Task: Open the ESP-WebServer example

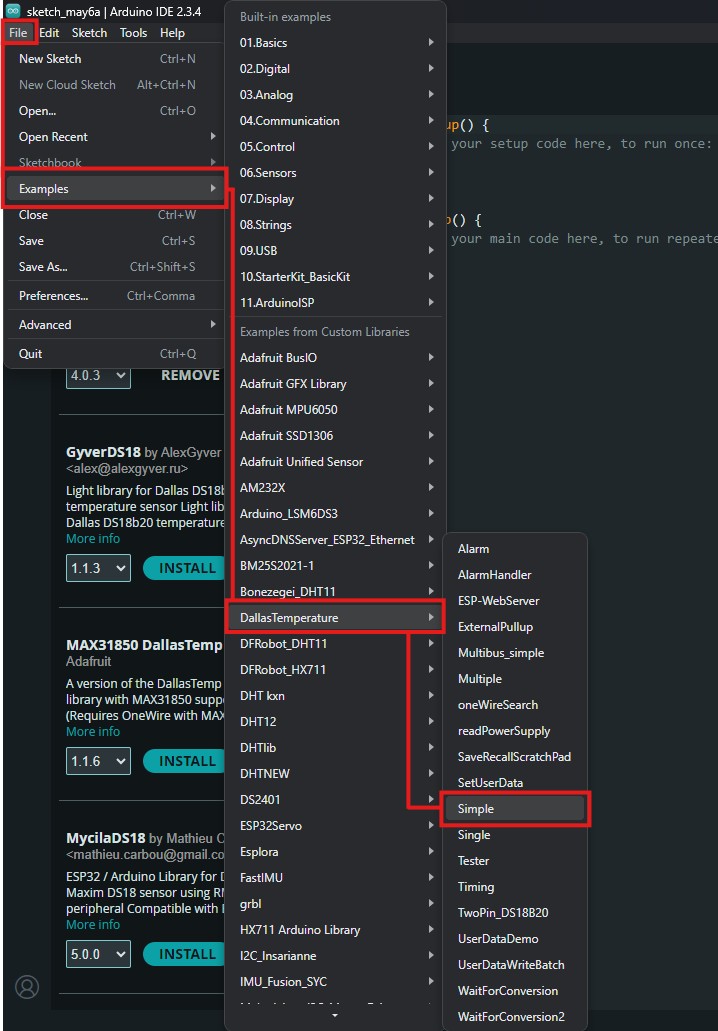Action: pyautogui.click(x=515, y=601)
